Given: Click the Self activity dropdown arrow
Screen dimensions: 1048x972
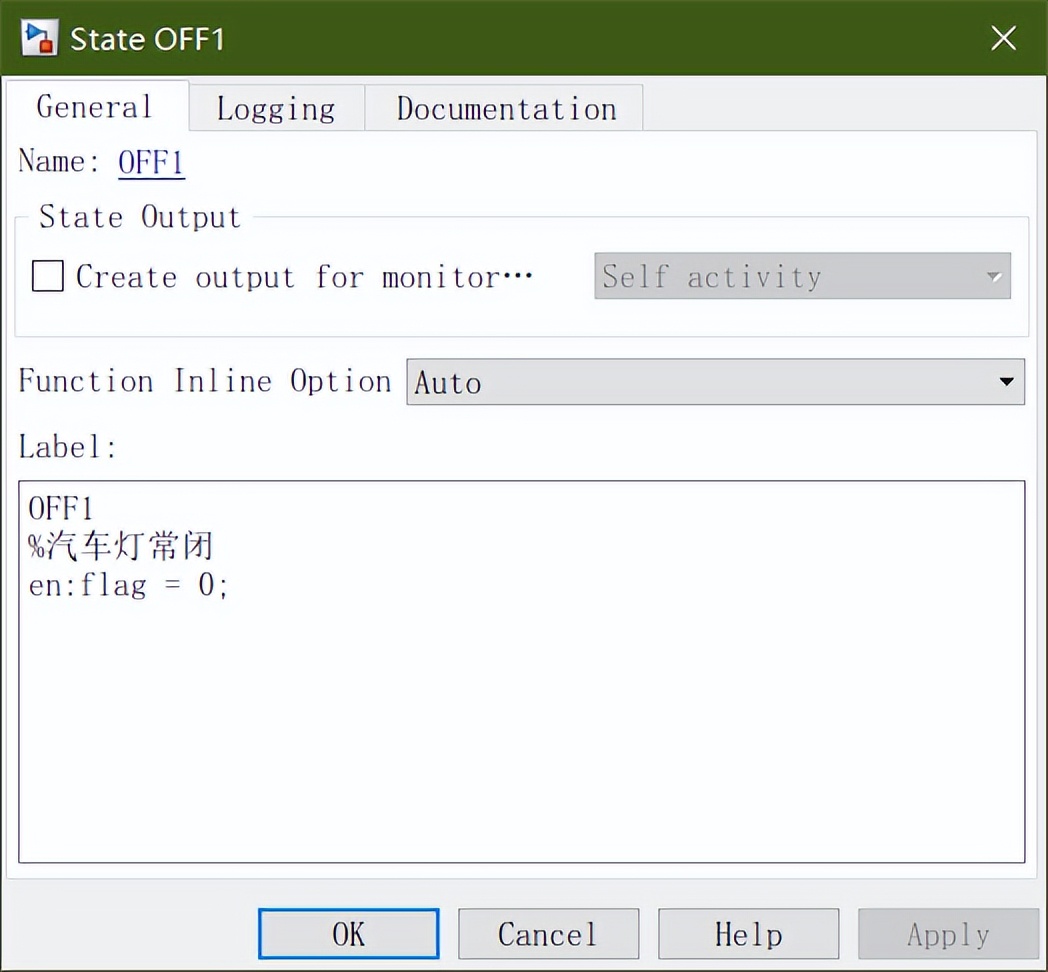Looking at the screenshot, I should (994, 277).
